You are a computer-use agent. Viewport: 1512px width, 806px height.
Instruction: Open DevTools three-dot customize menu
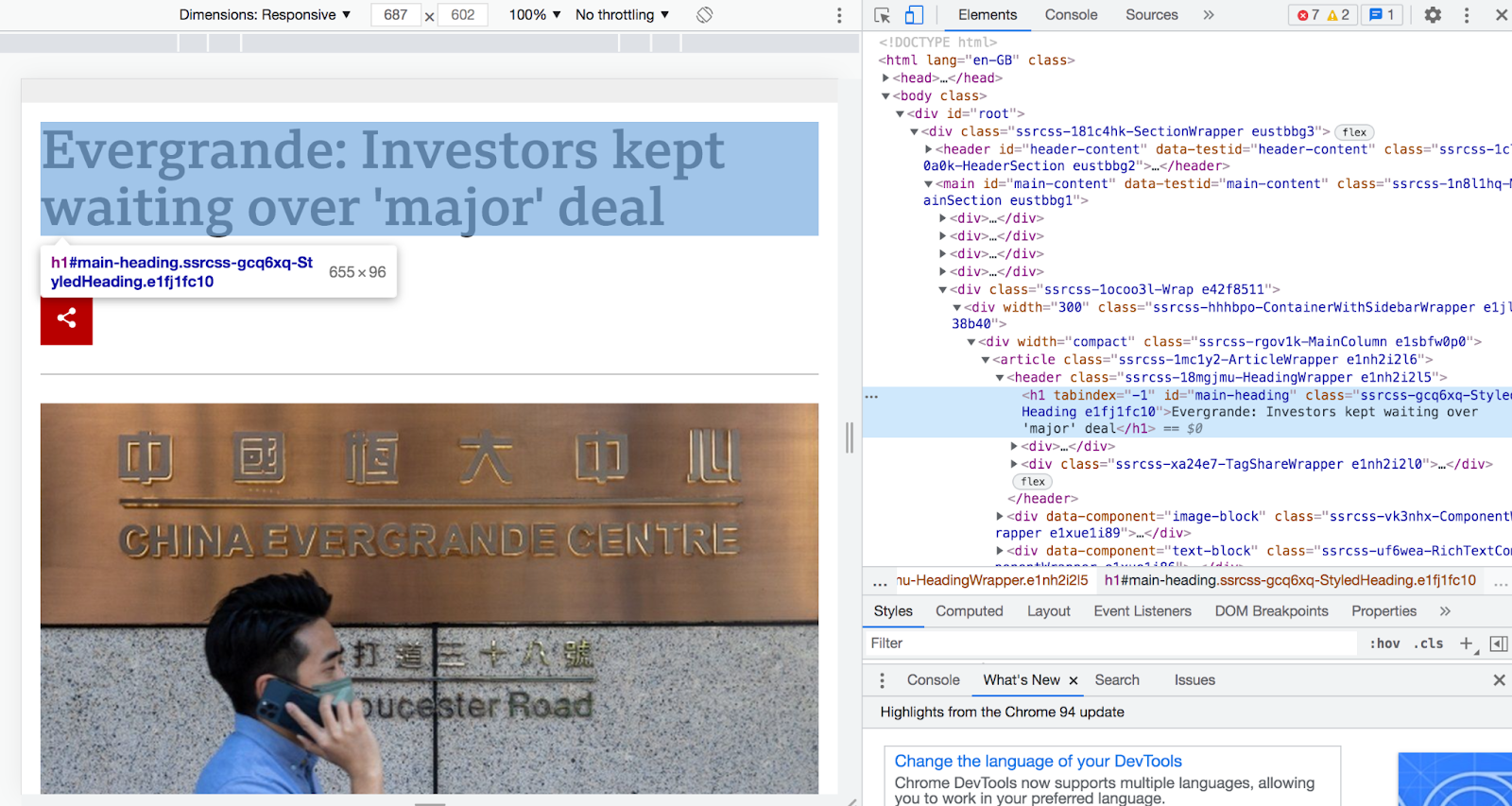pos(1467,15)
